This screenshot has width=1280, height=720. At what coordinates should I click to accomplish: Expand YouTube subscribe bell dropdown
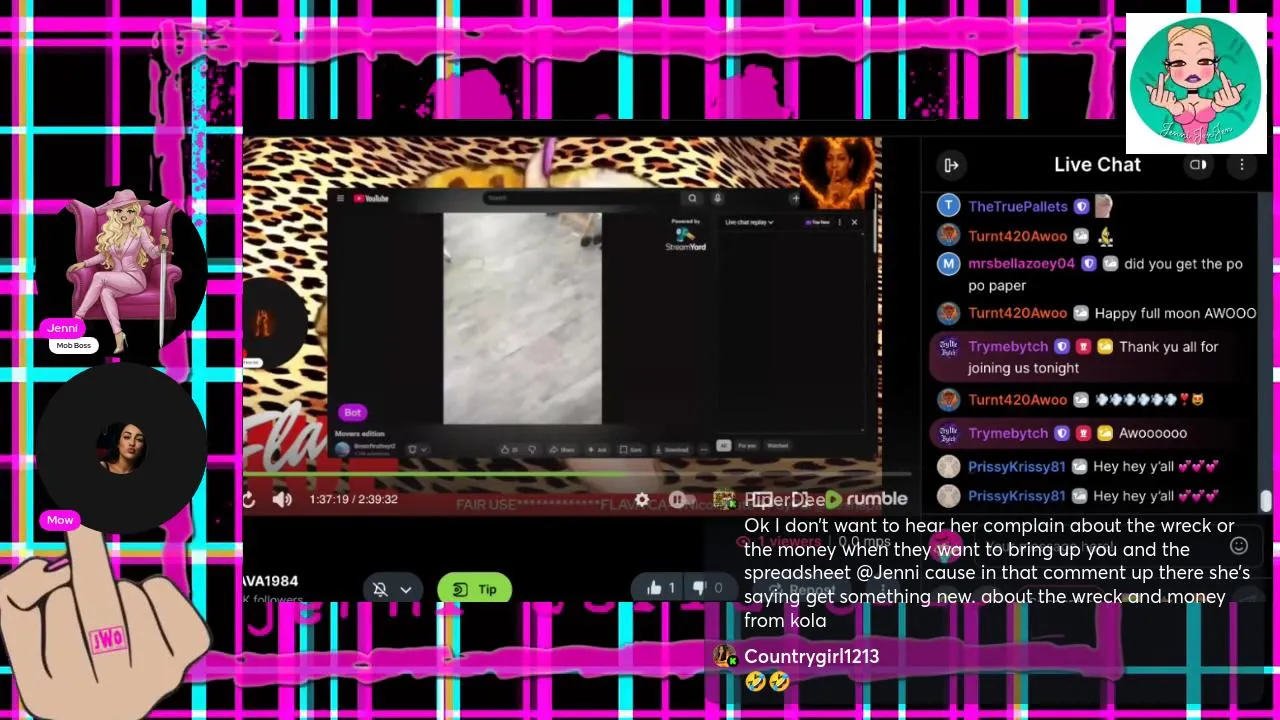(419, 449)
